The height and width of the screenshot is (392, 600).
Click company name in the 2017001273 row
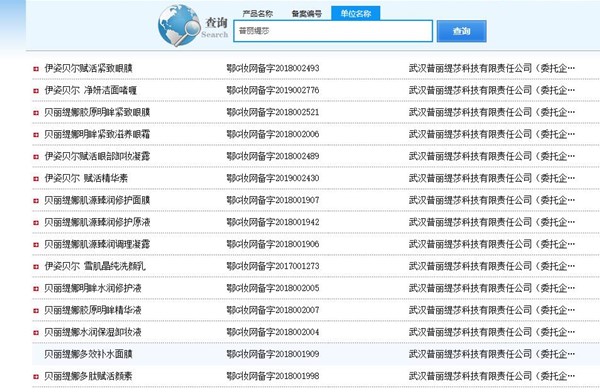(492, 266)
